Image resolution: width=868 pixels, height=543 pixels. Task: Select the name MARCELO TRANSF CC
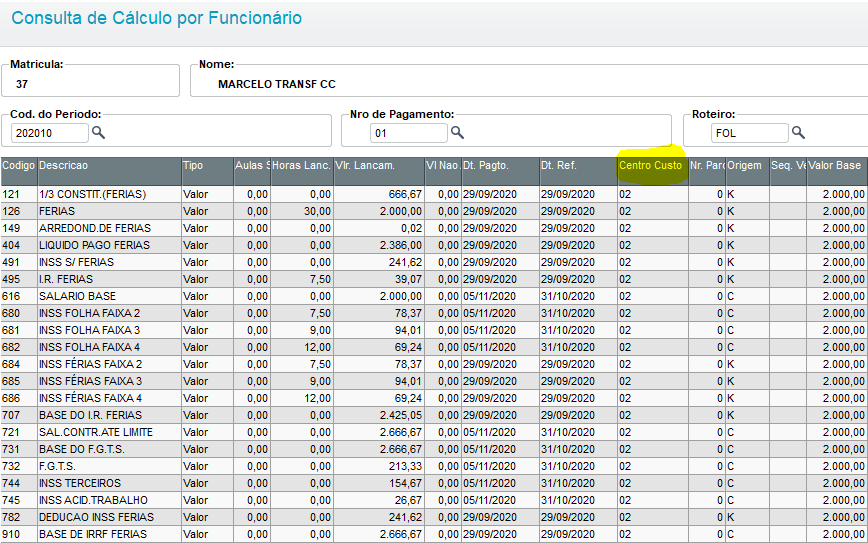(x=277, y=84)
